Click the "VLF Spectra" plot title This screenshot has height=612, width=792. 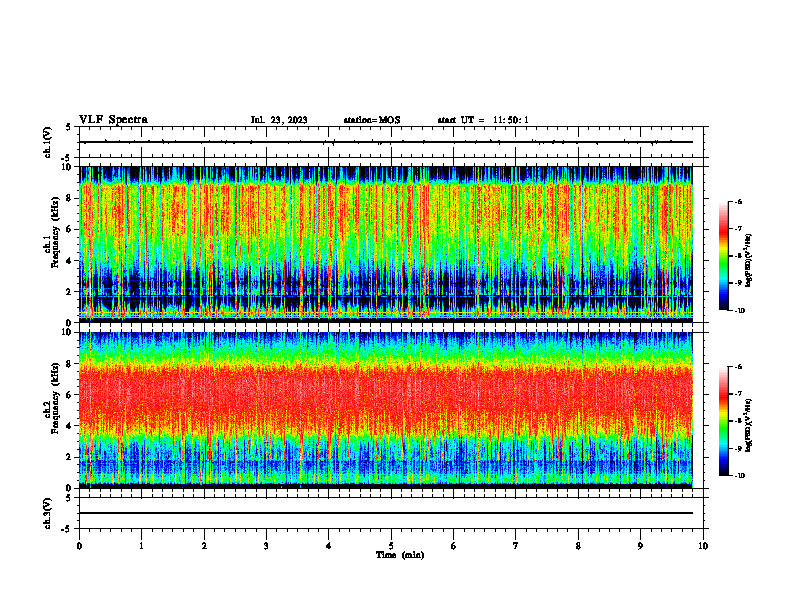[113, 120]
